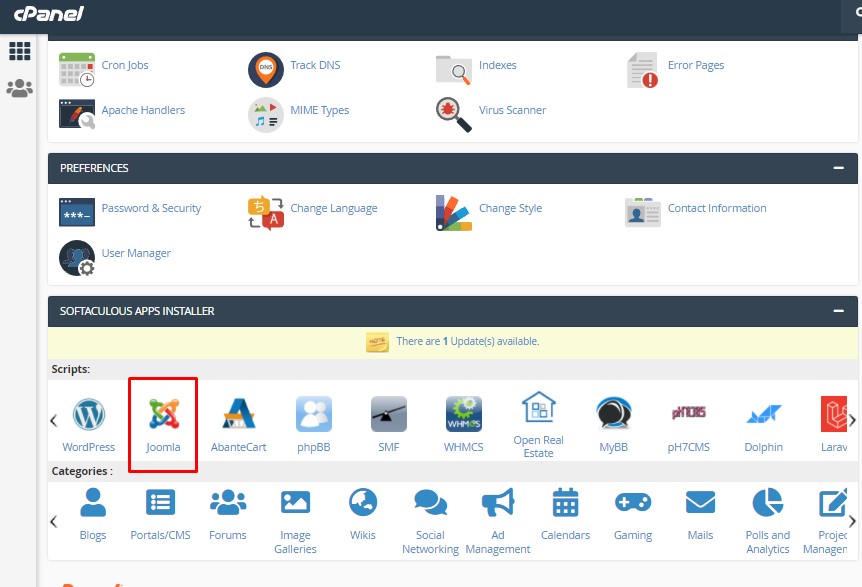Click the sidebar user management people icon
The width and height of the screenshot is (862, 587).
(x=20, y=88)
